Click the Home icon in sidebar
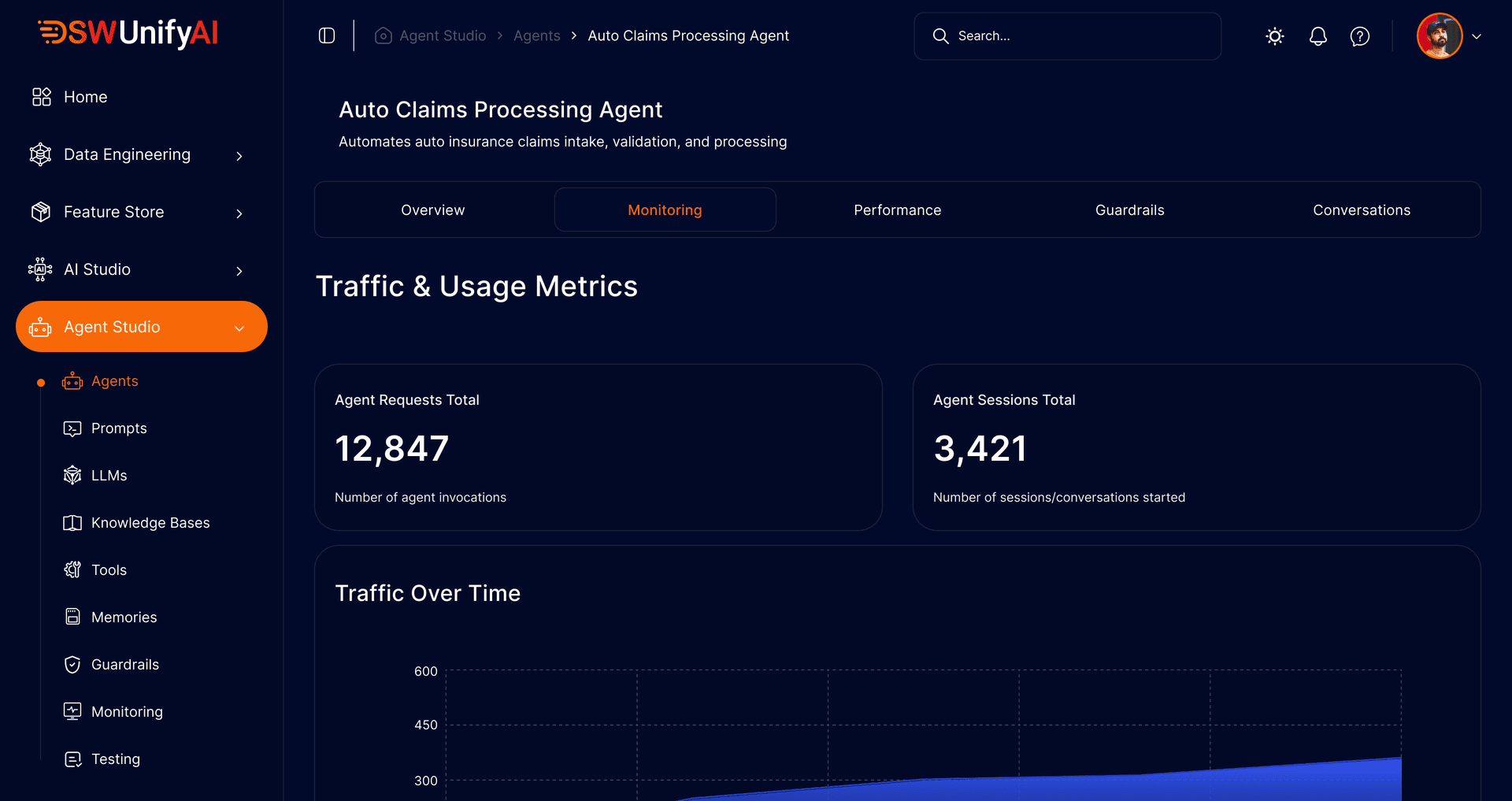Viewport: 1512px width, 801px height. pyautogui.click(x=41, y=97)
